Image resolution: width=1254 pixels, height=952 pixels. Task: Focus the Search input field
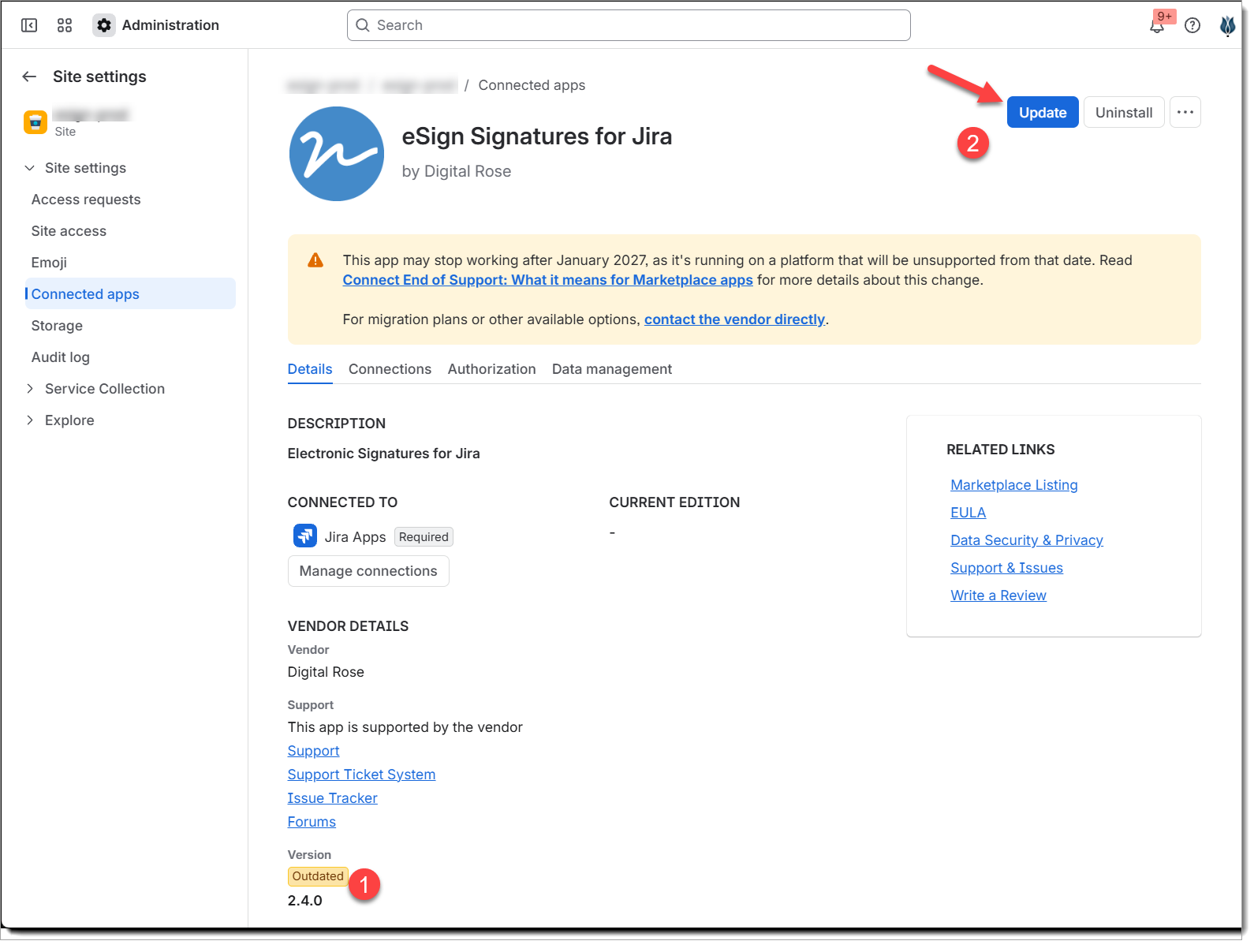click(x=629, y=25)
